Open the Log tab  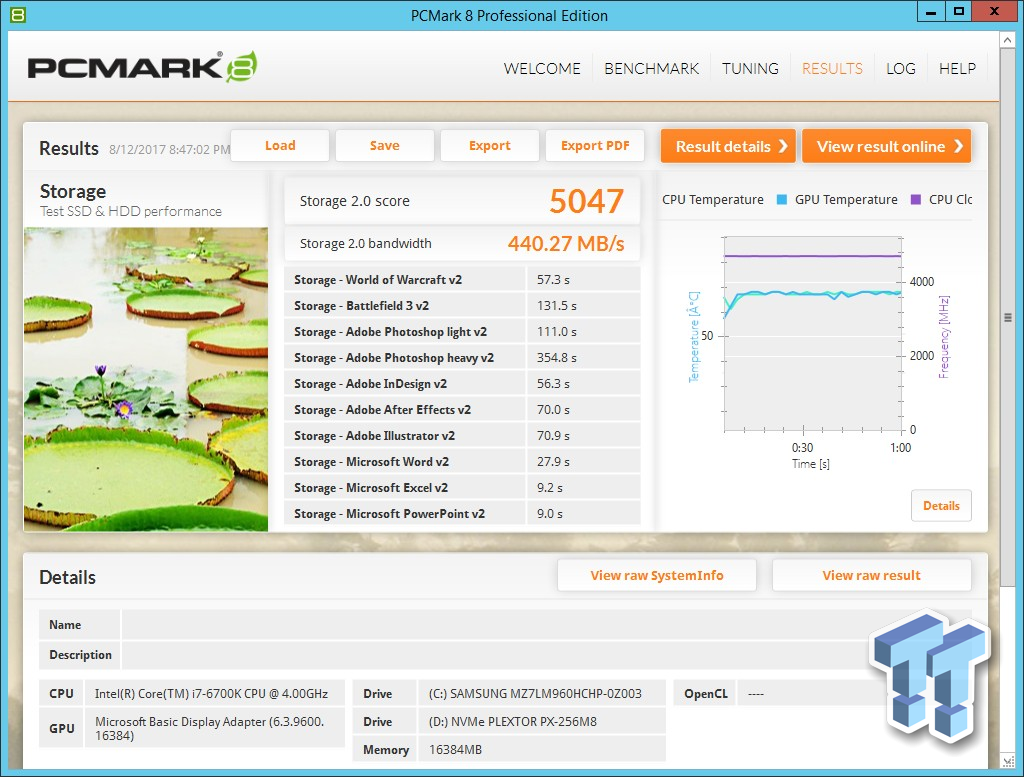(x=900, y=69)
